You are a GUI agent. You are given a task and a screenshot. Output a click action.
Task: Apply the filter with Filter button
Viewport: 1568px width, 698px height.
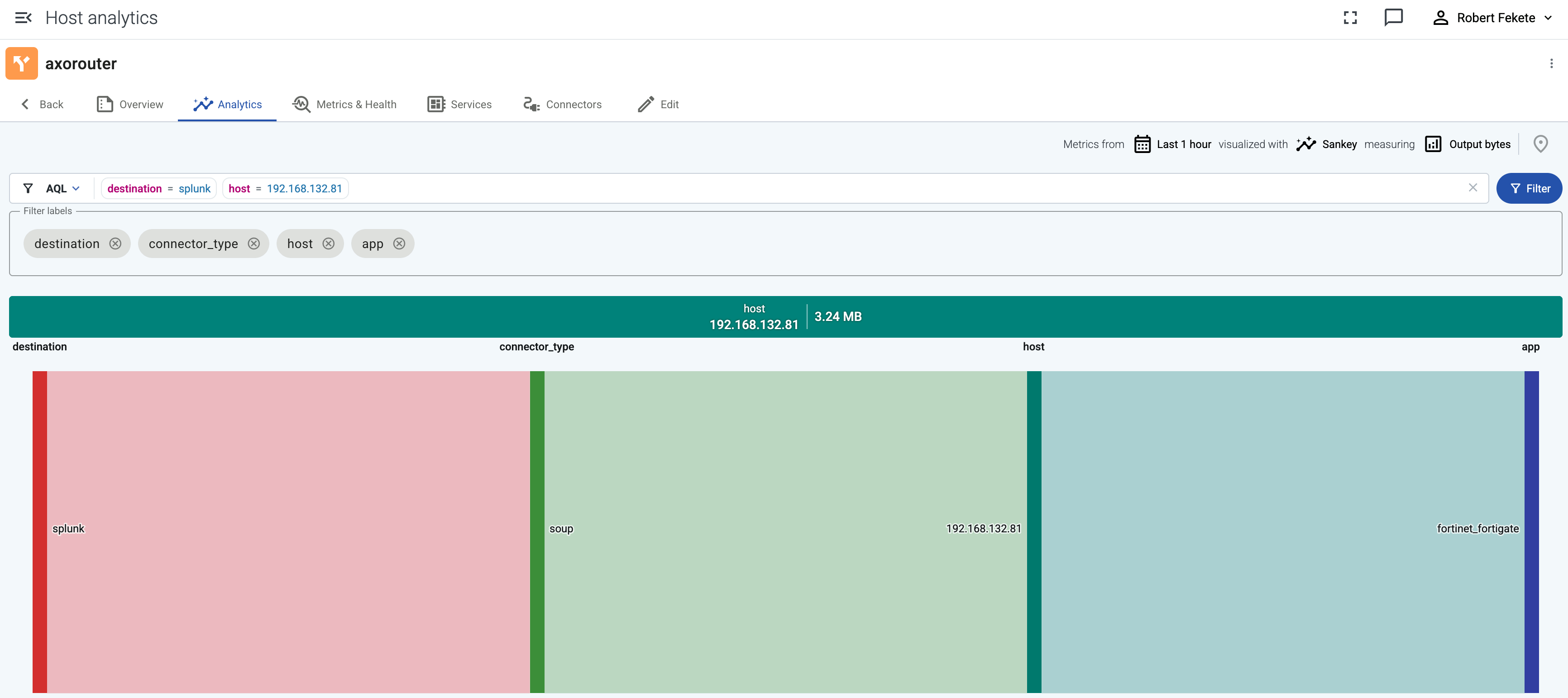pos(1529,188)
